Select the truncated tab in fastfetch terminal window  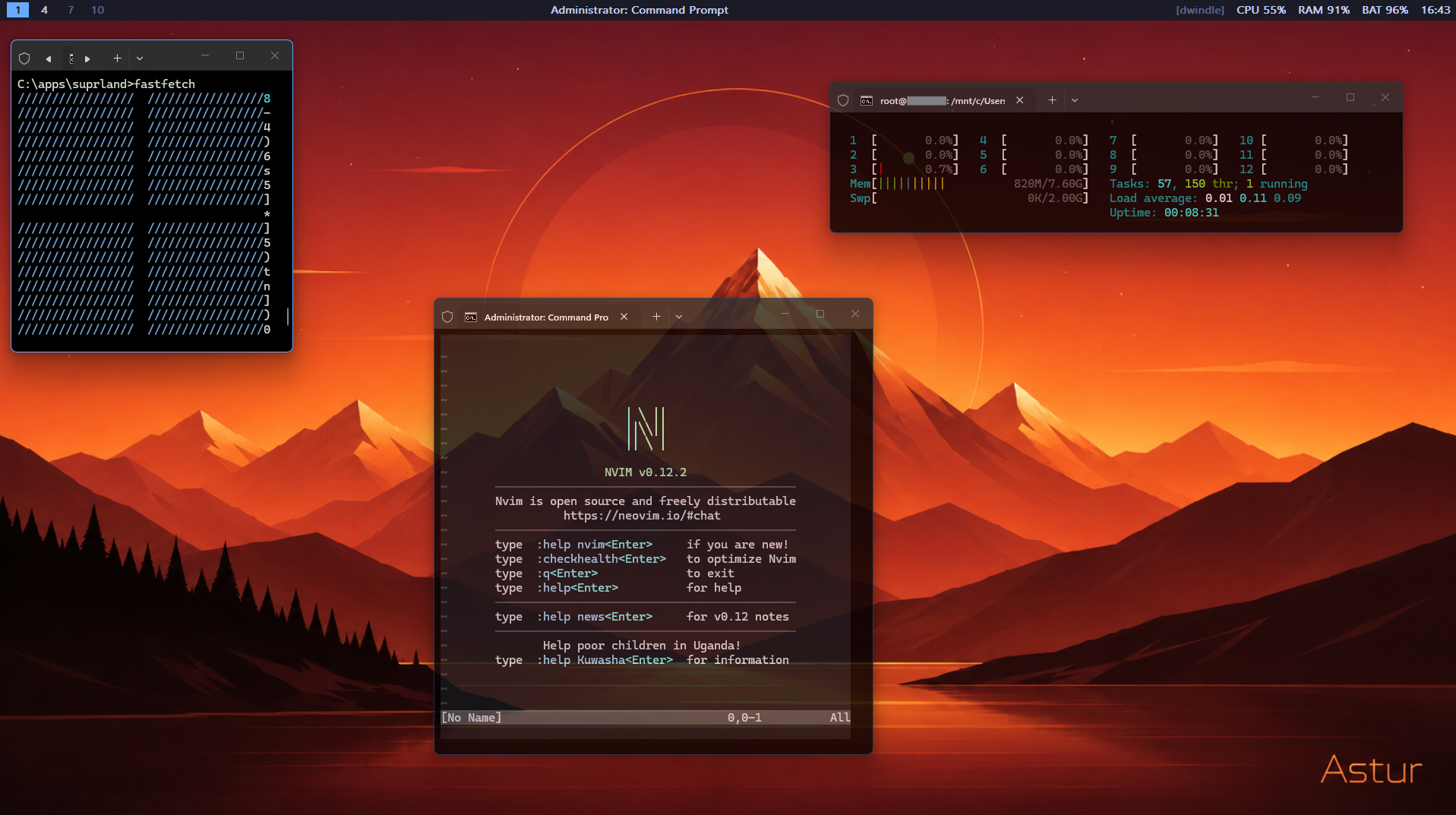coord(71,58)
